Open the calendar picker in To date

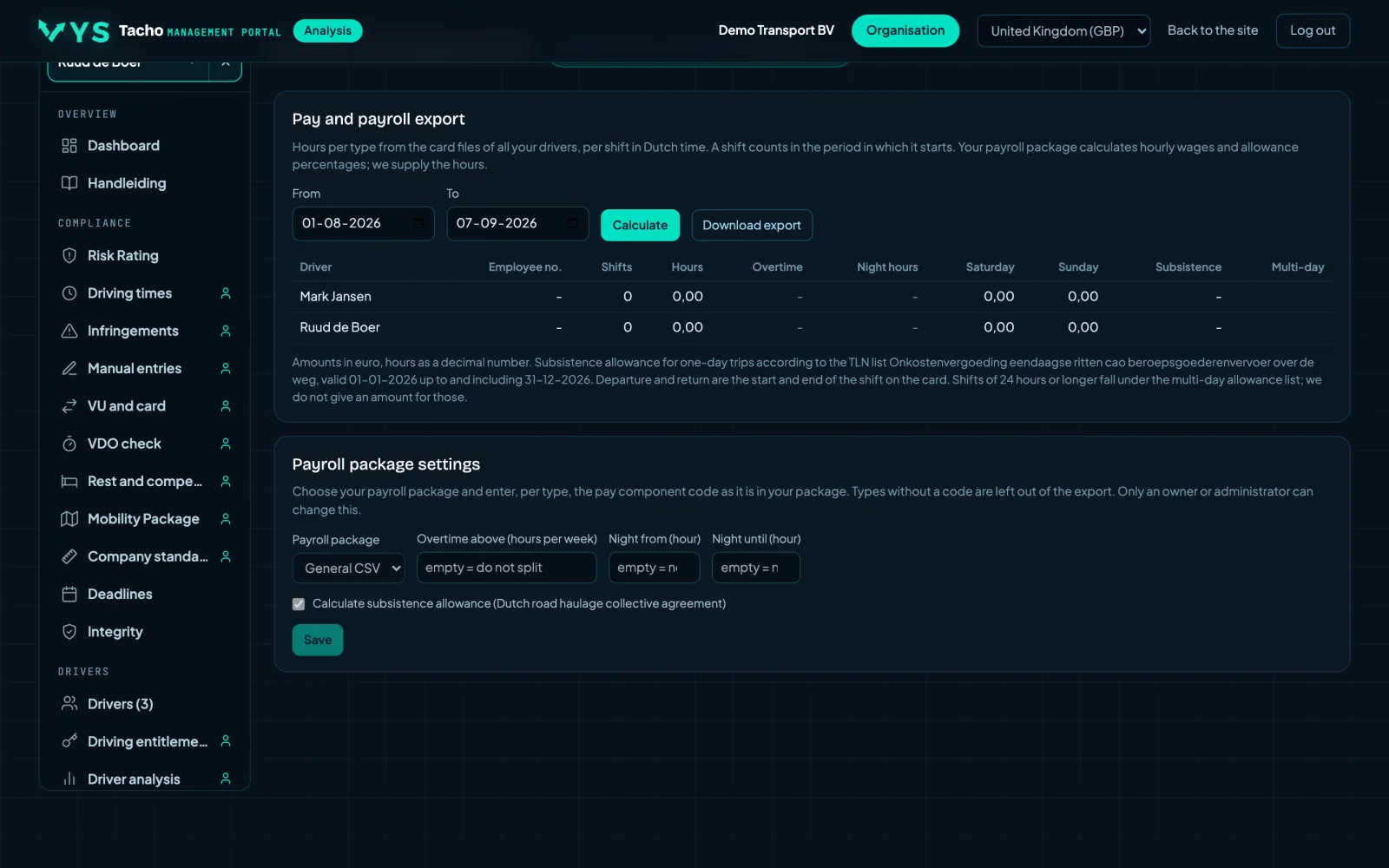click(x=572, y=223)
